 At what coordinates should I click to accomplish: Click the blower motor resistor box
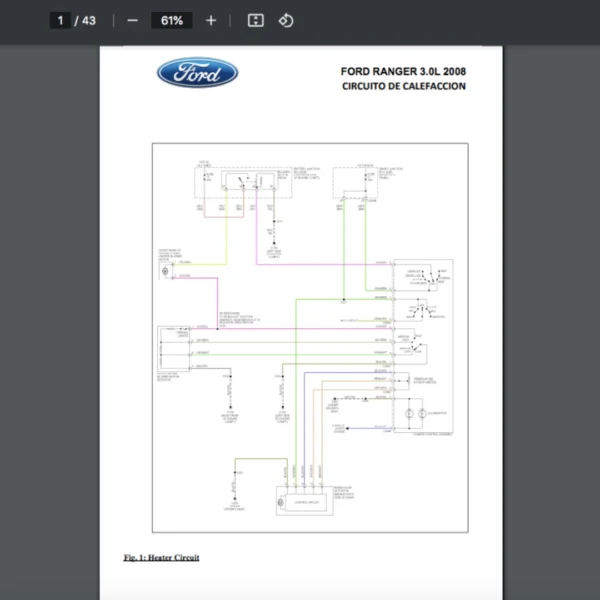tap(172, 349)
